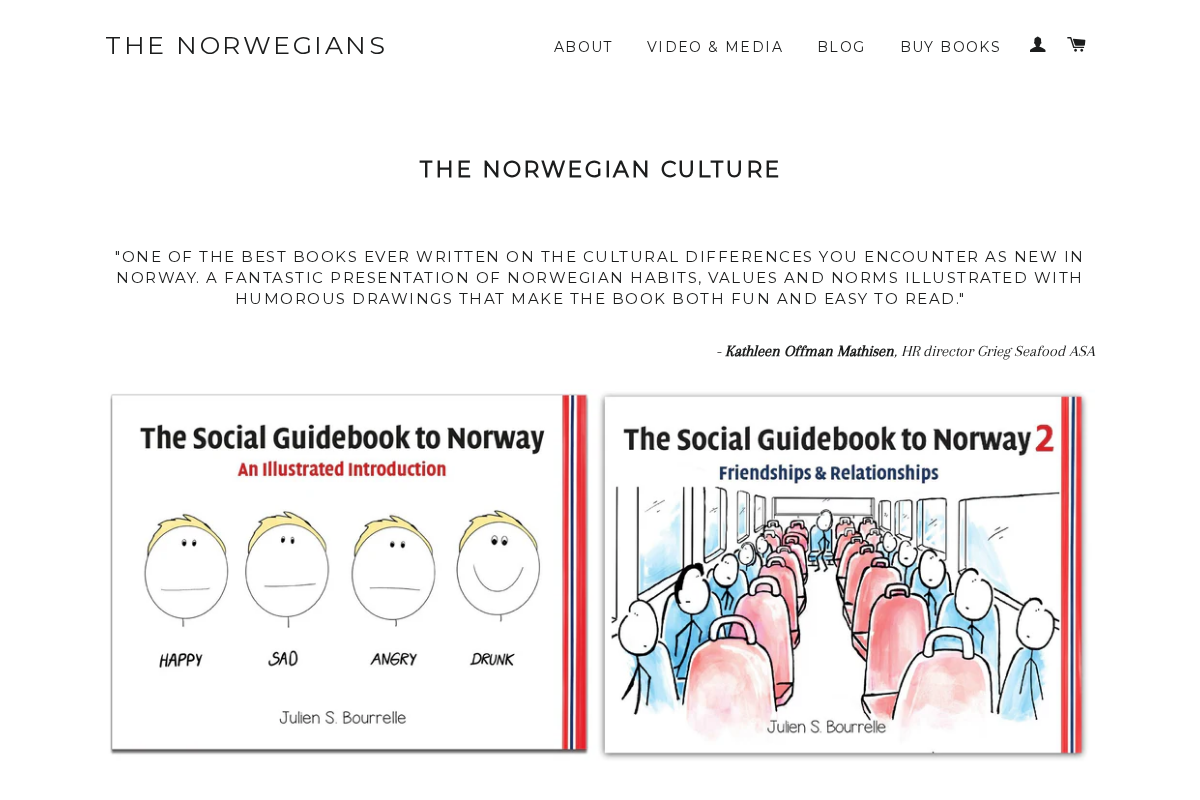Click the shopping cart icon
Image resolution: width=1200 pixels, height=800 pixels.
1076,42
